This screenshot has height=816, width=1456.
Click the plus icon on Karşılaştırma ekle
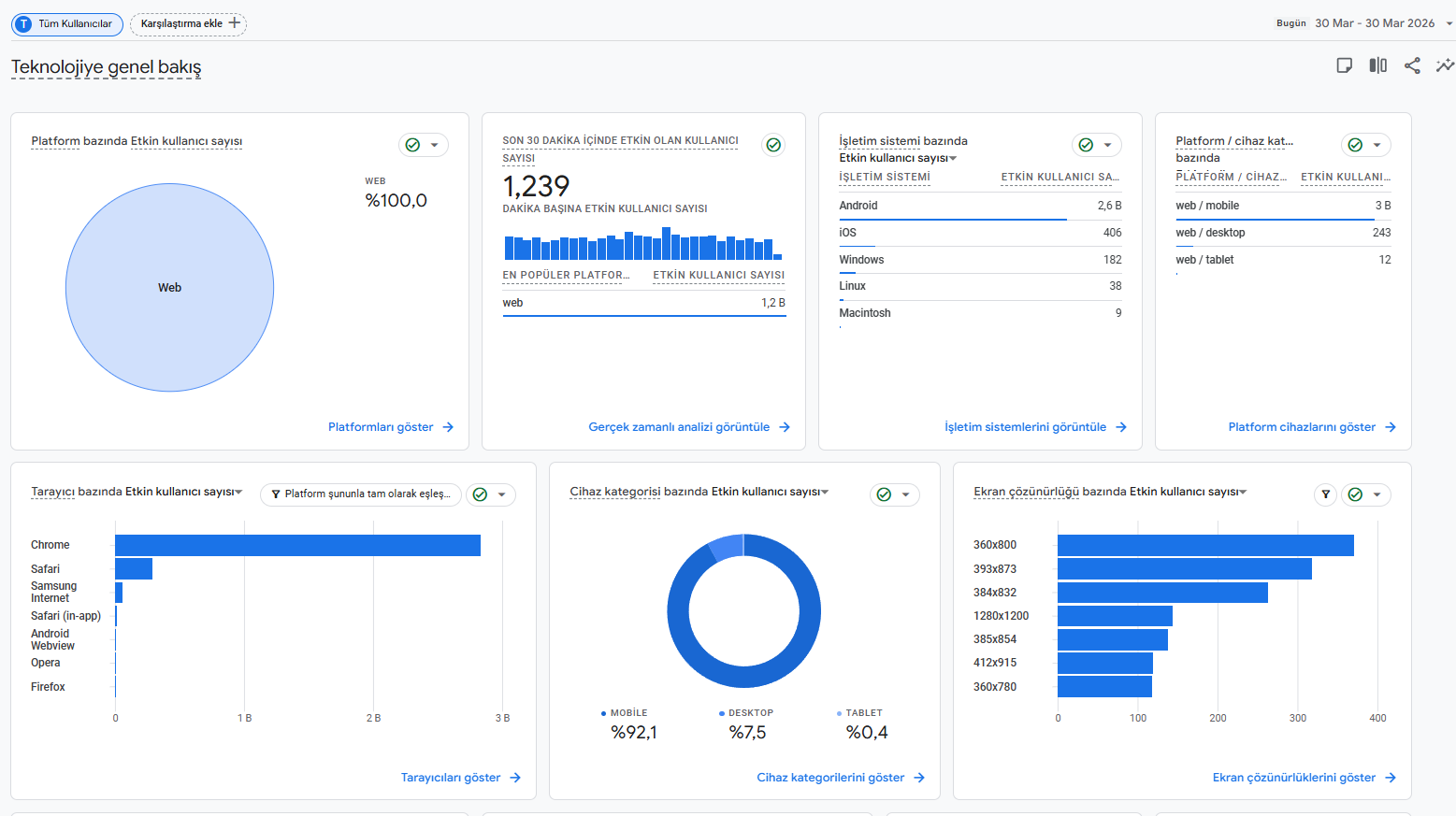(x=235, y=23)
